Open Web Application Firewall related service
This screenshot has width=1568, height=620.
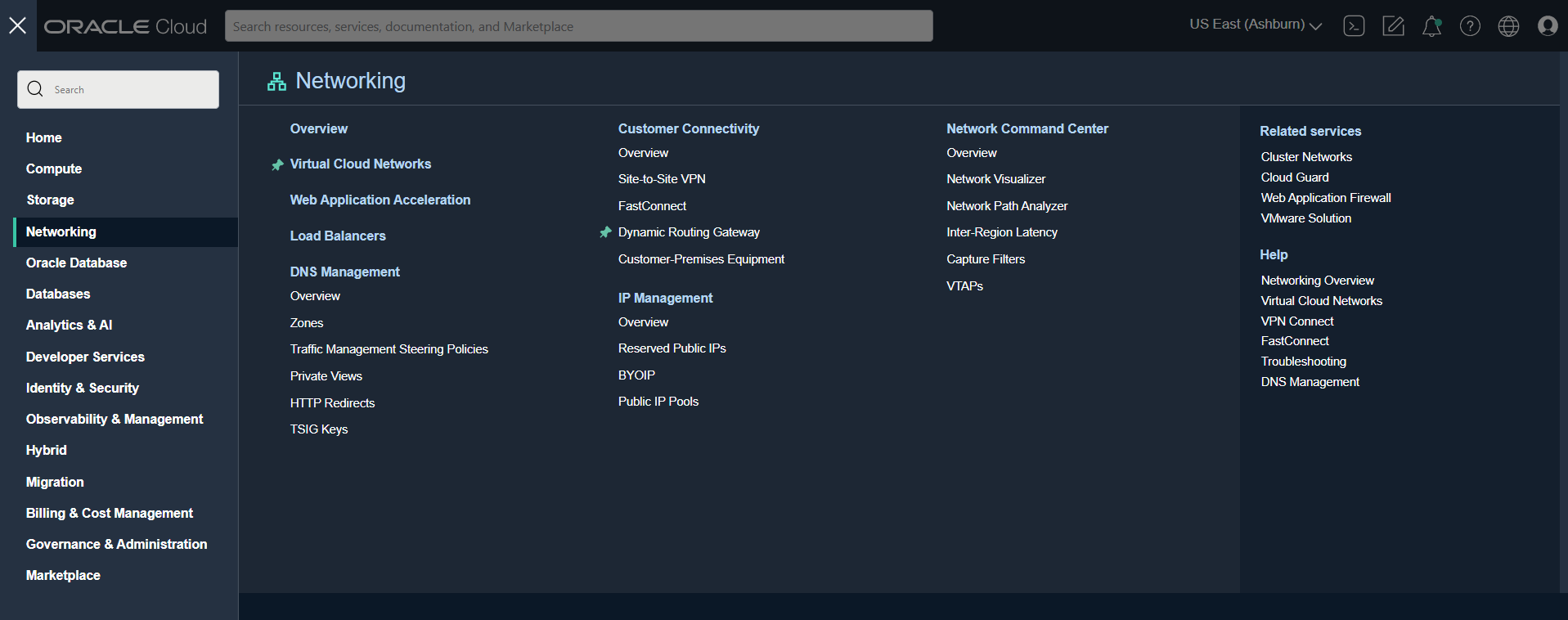(1325, 198)
